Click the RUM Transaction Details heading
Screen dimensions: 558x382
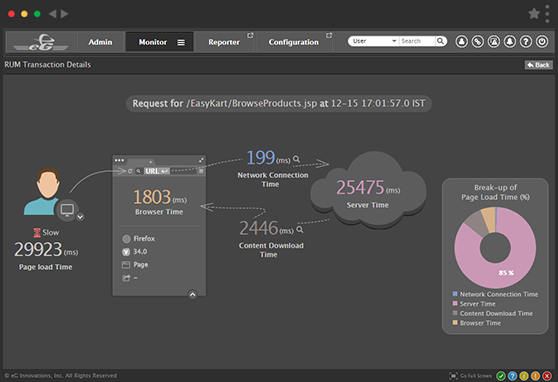(x=48, y=64)
